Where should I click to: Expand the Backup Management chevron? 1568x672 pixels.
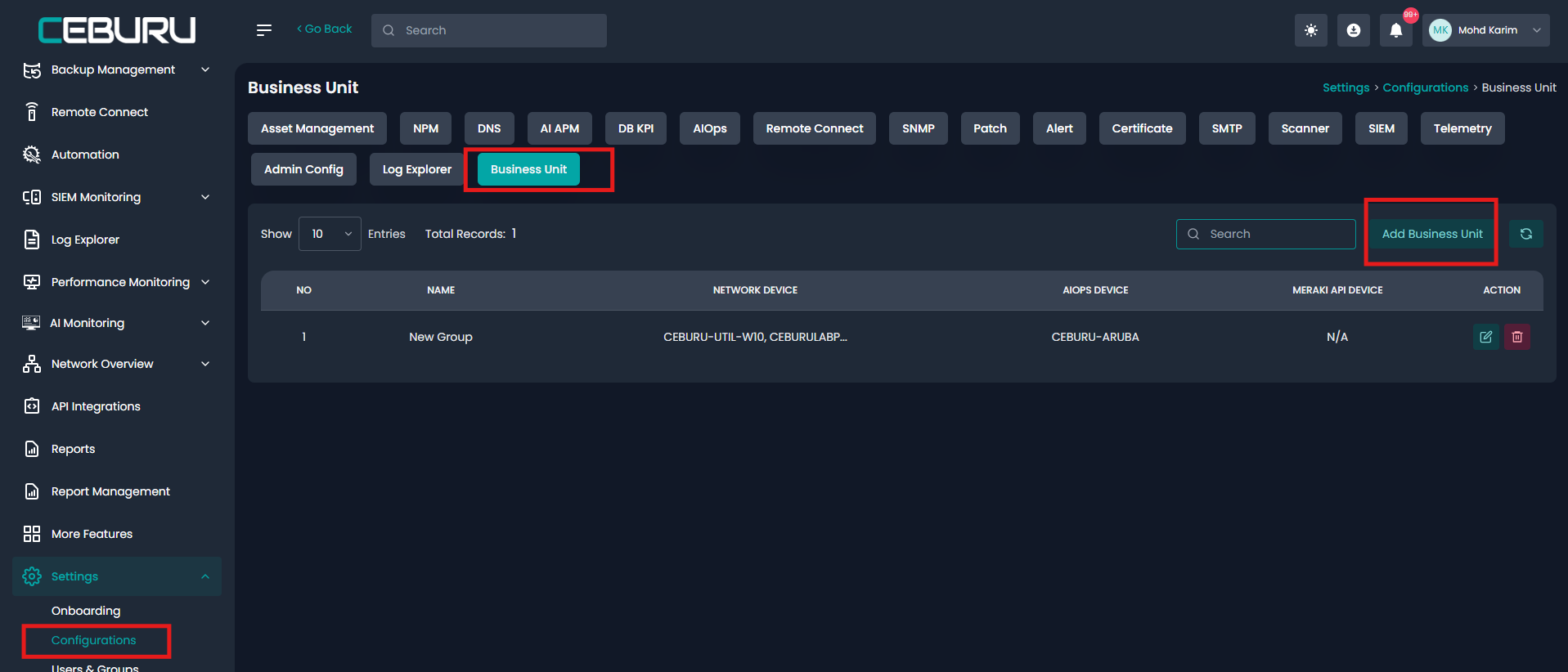205,69
